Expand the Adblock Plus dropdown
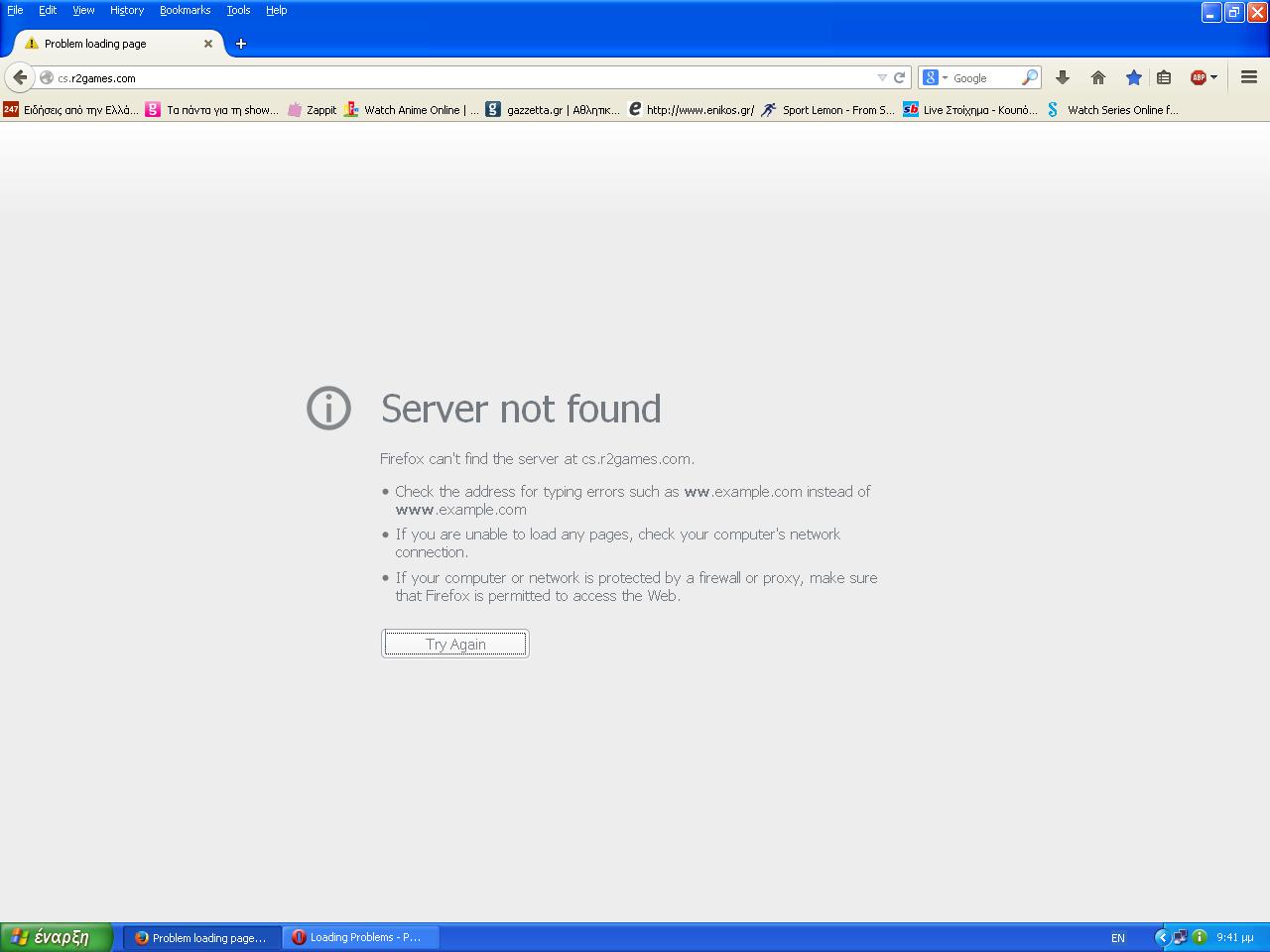Screen dimensions: 1270x952 (x=1213, y=77)
